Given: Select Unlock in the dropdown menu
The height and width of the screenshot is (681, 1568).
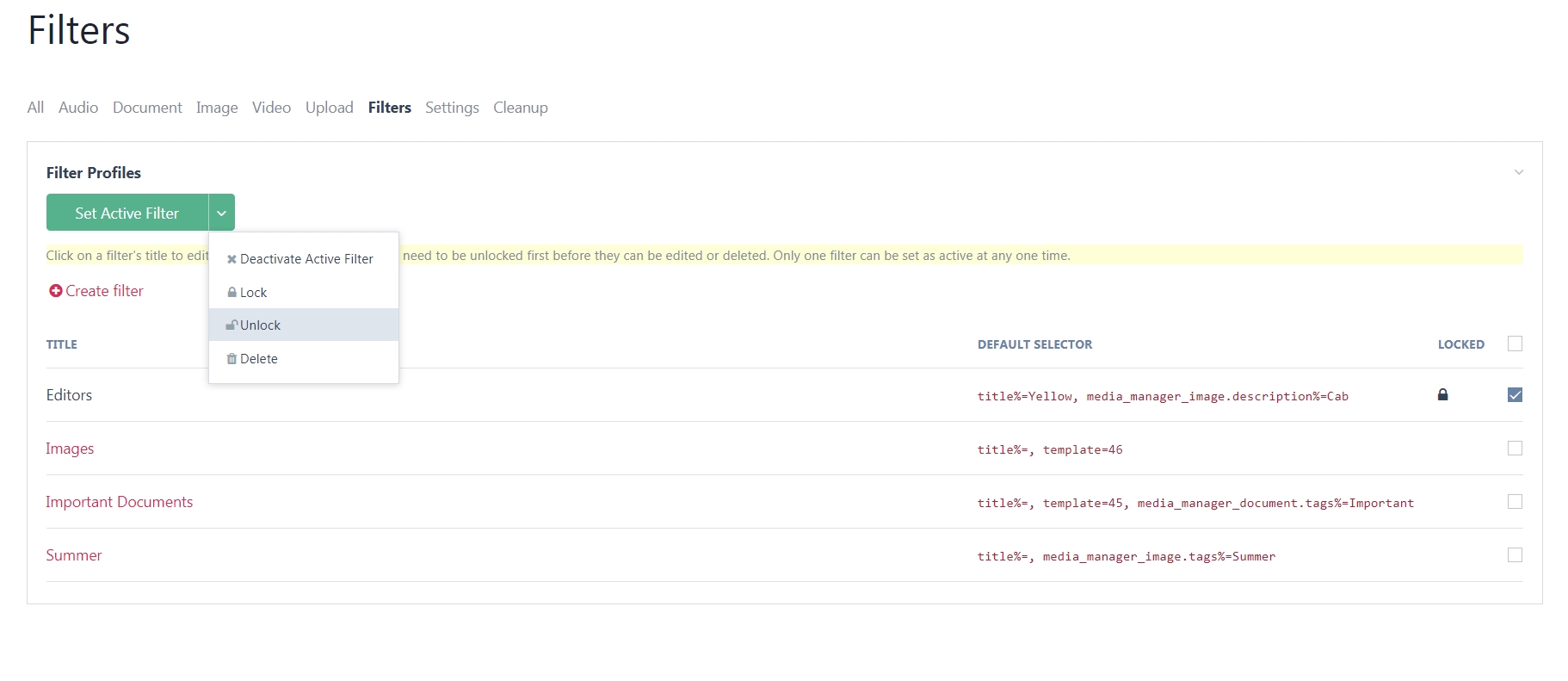Looking at the screenshot, I should pyautogui.click(x=304, y=325).
